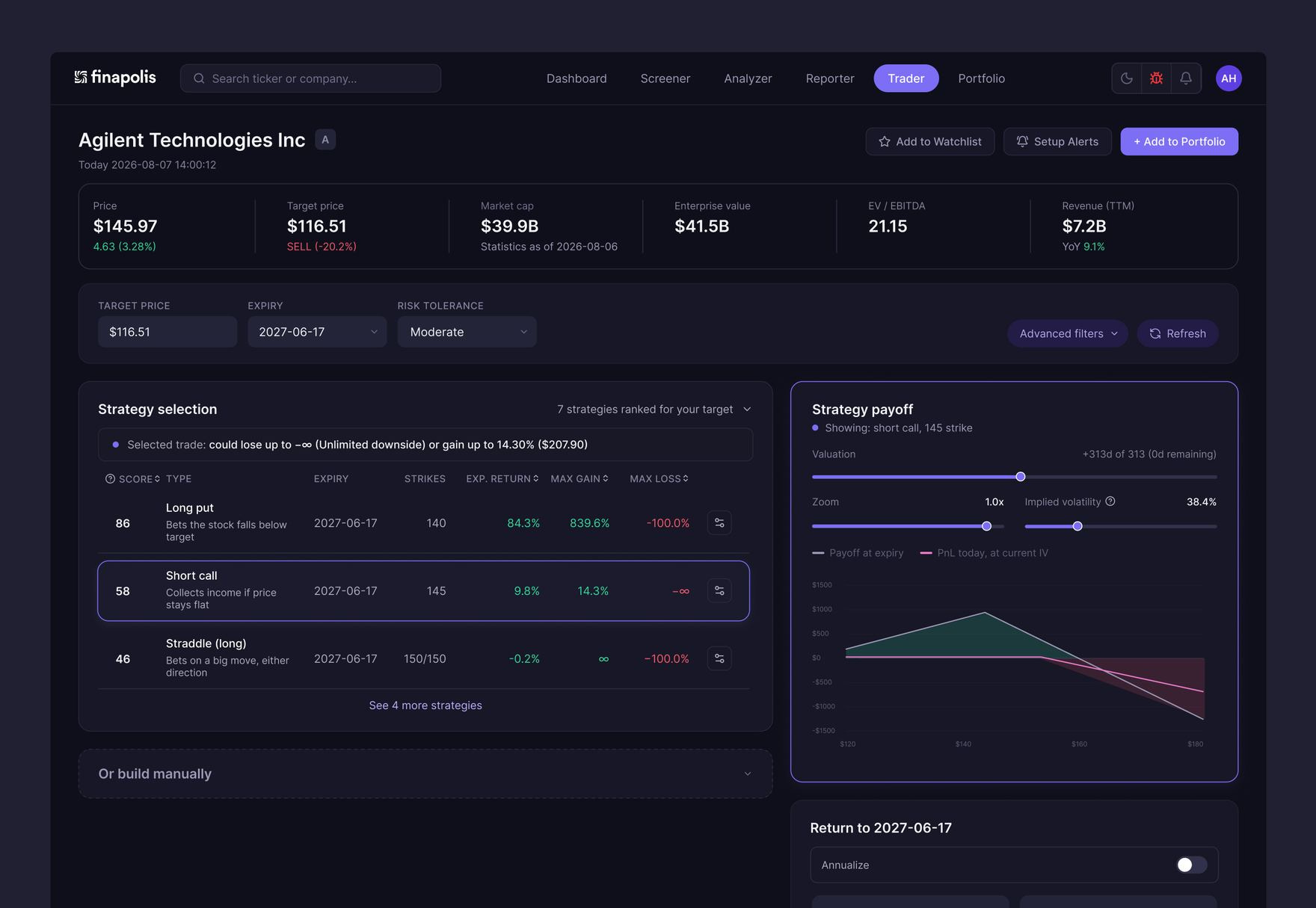Sort by Max Loss column
Image resolution: width=1316 pixels, height=908 pixels.
[x=659, y=479]
